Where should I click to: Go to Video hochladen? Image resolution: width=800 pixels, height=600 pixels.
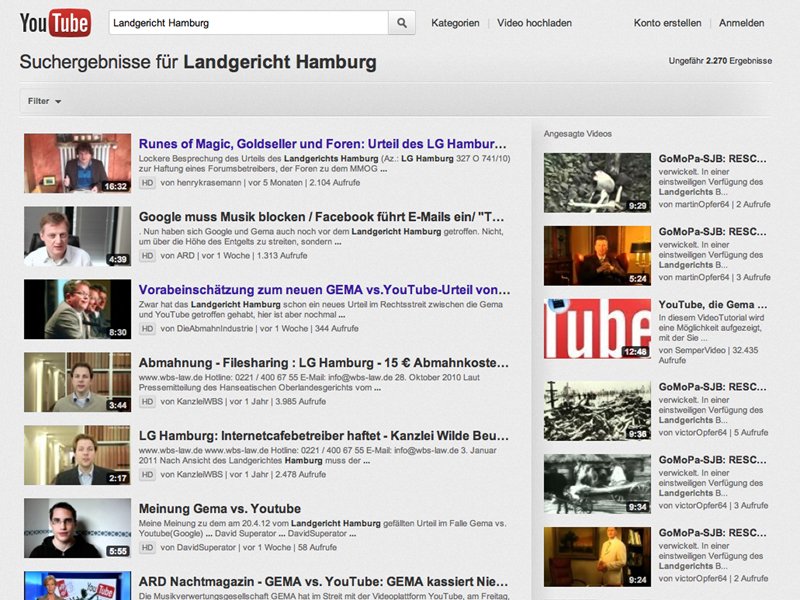pyautogui.click(x=534, y=23)
